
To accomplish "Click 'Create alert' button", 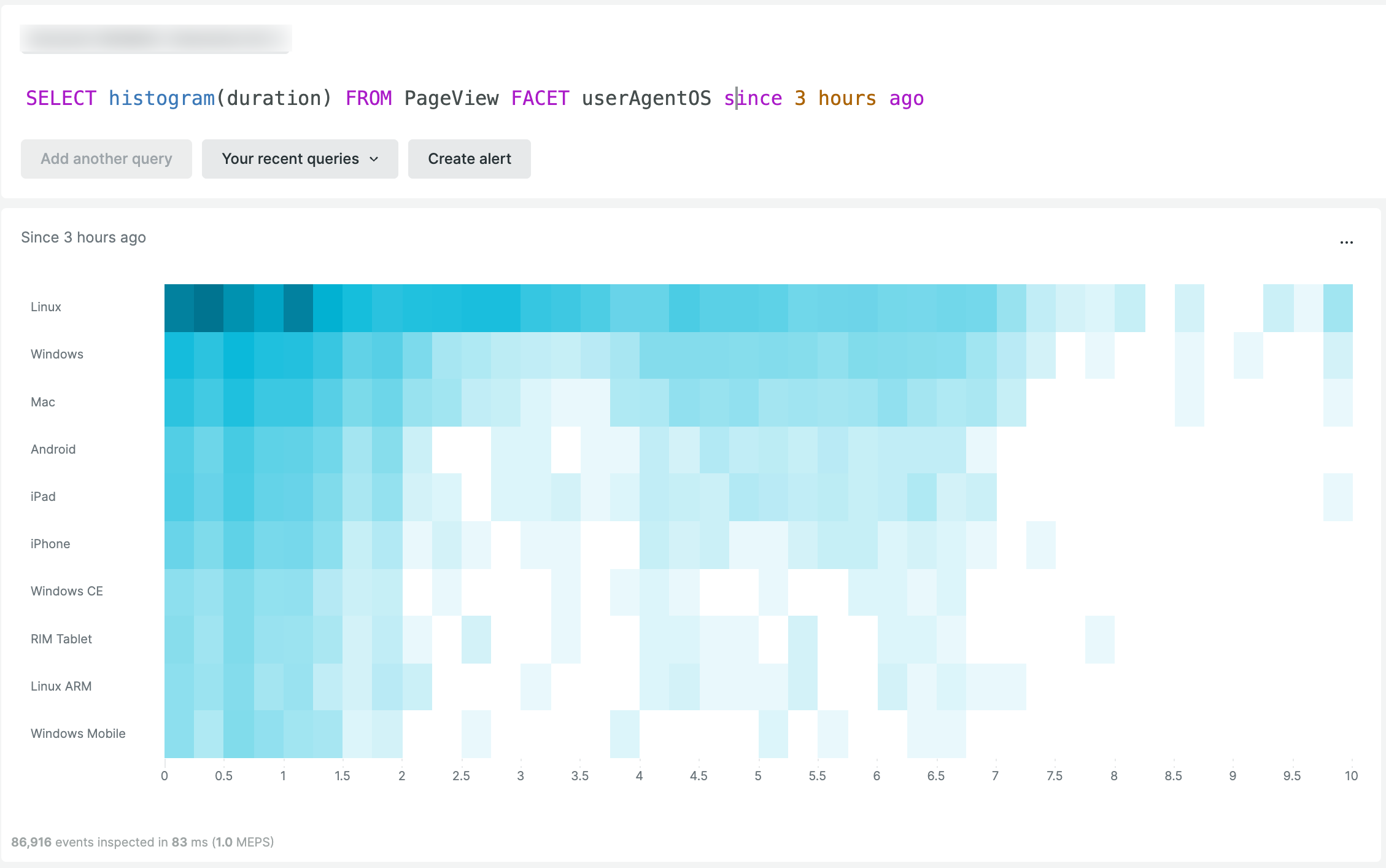I will (469, 158).
